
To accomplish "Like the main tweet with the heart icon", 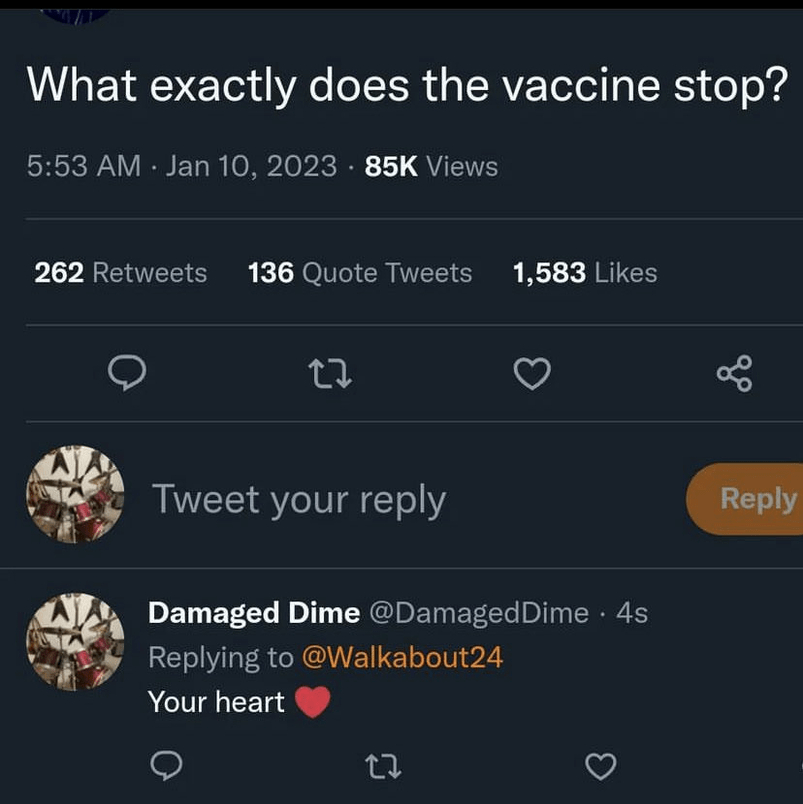I will click(531, 373).
